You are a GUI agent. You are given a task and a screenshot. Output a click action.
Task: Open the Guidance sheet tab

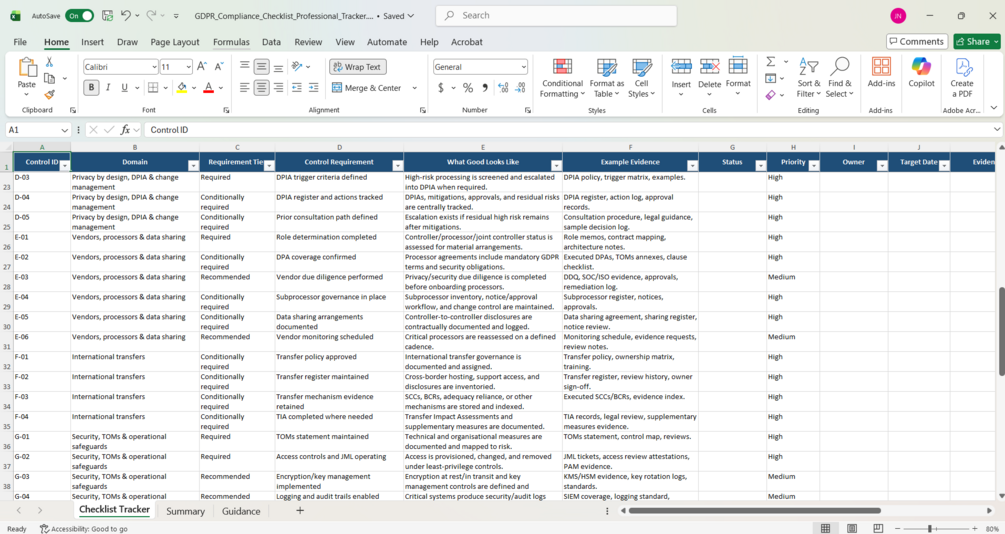coord(241,511)
